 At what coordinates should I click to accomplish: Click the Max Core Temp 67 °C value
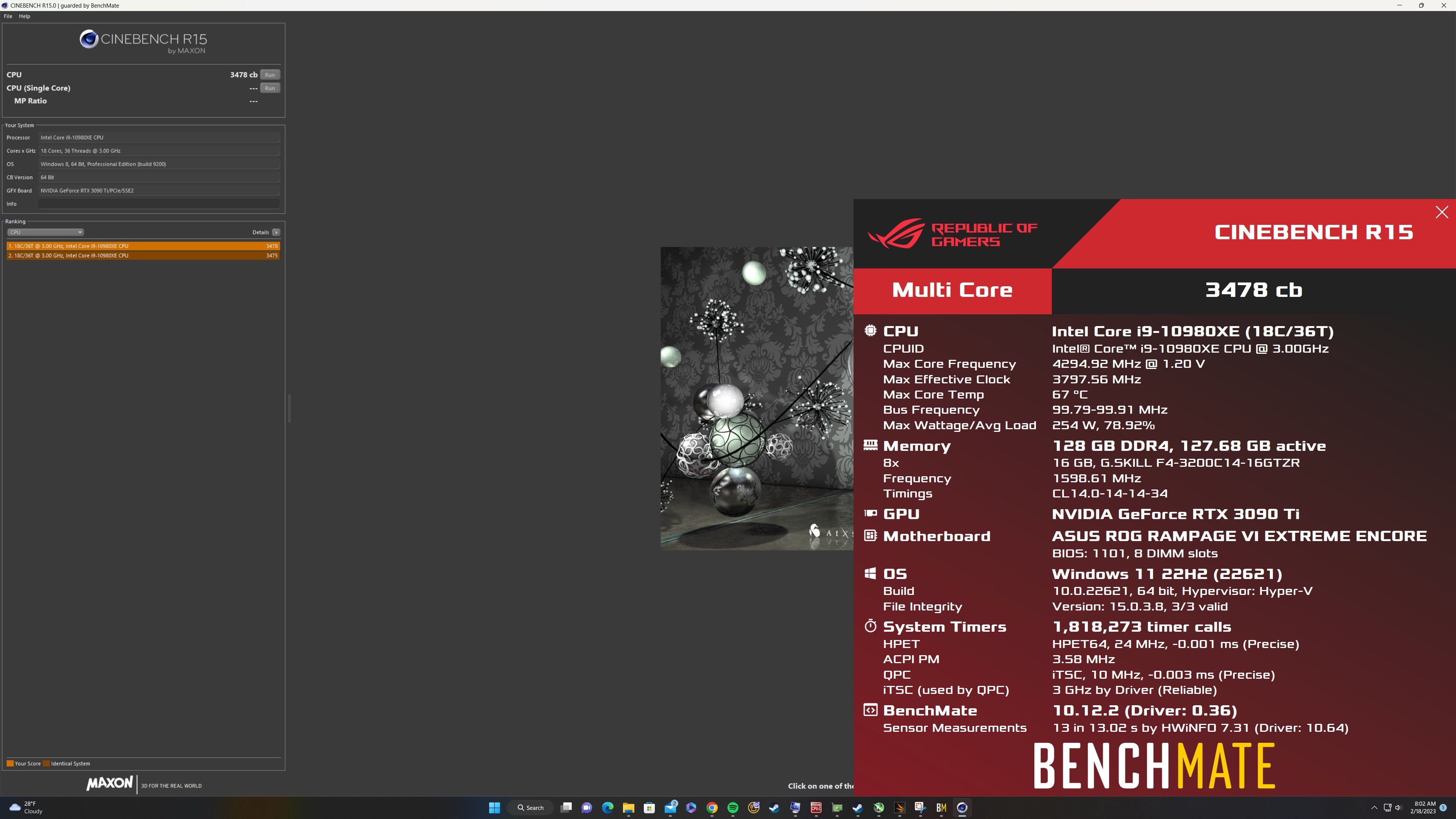coord(1069,394)
